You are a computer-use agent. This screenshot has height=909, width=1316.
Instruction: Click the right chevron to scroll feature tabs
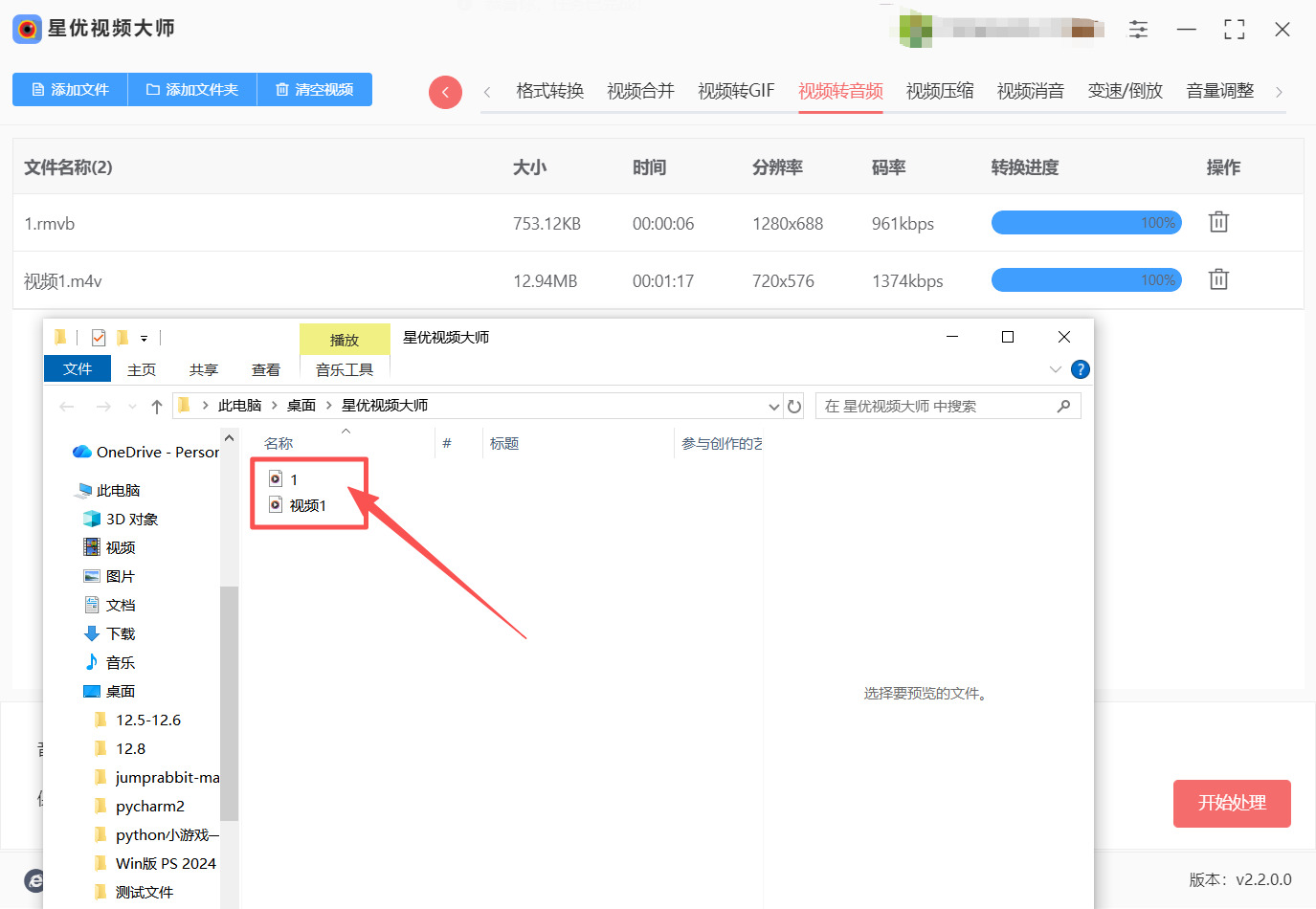point(1280,90)
